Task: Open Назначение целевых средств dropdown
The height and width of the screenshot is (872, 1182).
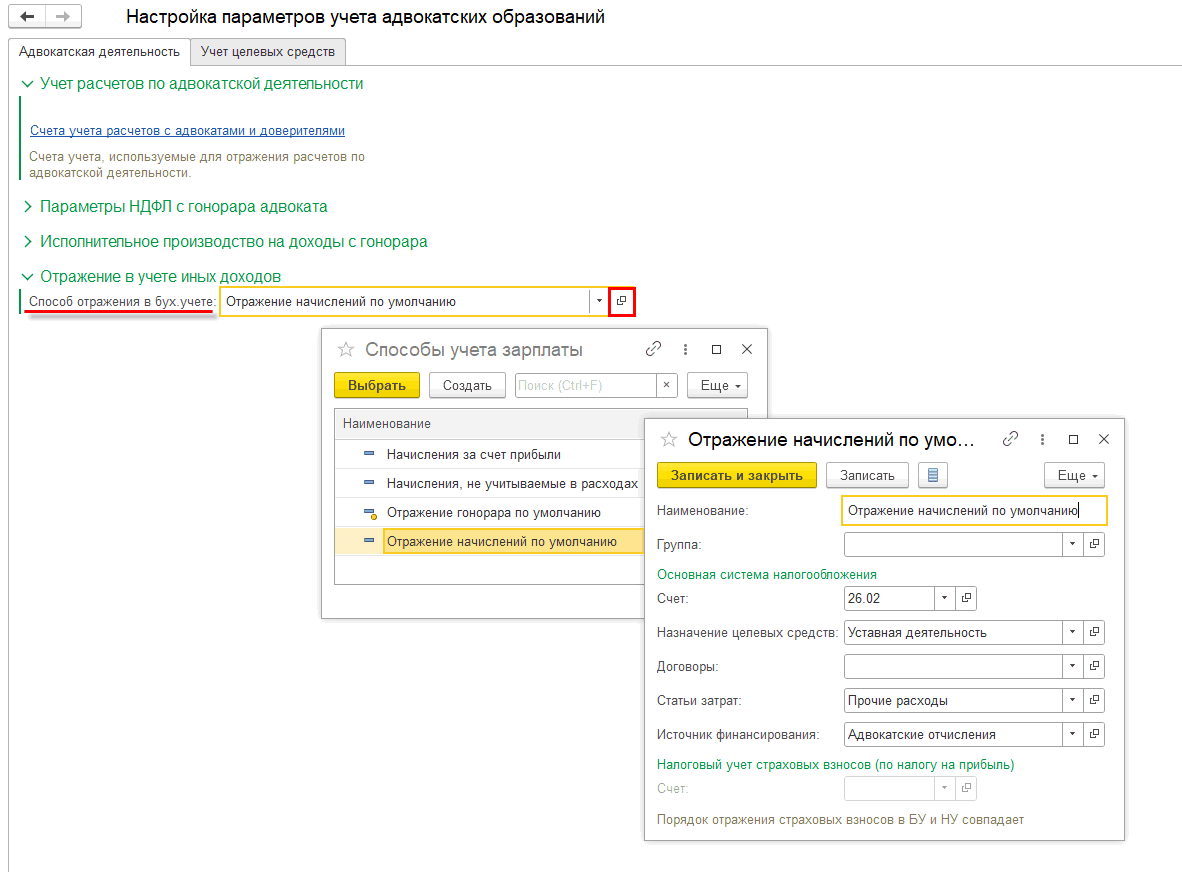Action: 1072,632
